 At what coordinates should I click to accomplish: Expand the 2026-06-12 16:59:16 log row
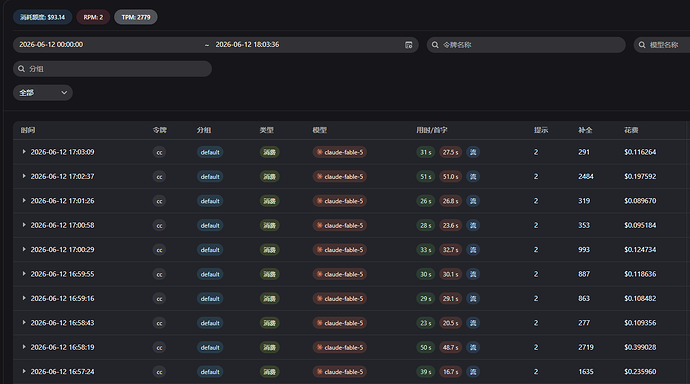[x=24, y=298]
